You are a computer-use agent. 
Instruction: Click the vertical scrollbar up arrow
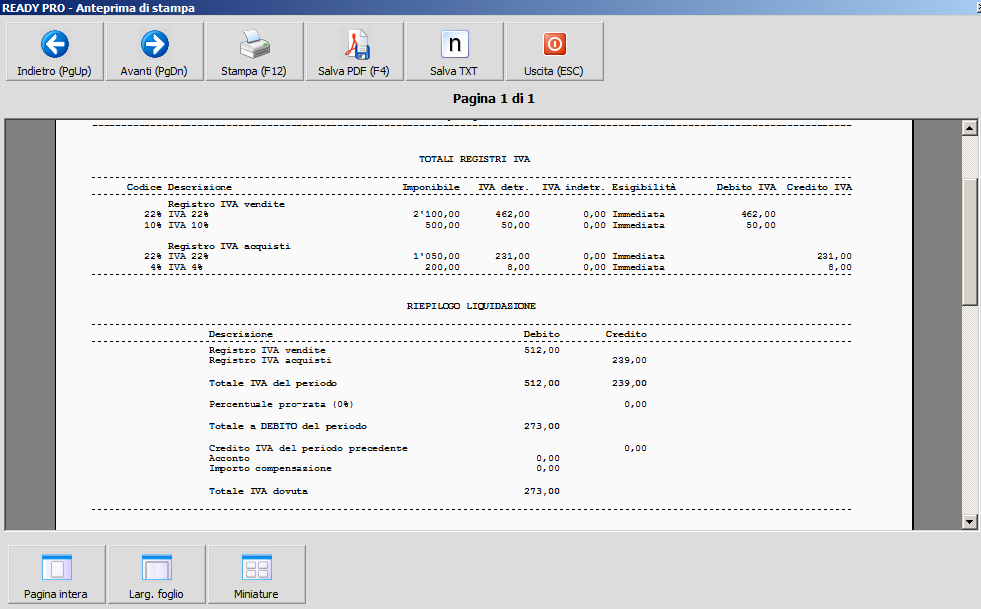[969, 128]
